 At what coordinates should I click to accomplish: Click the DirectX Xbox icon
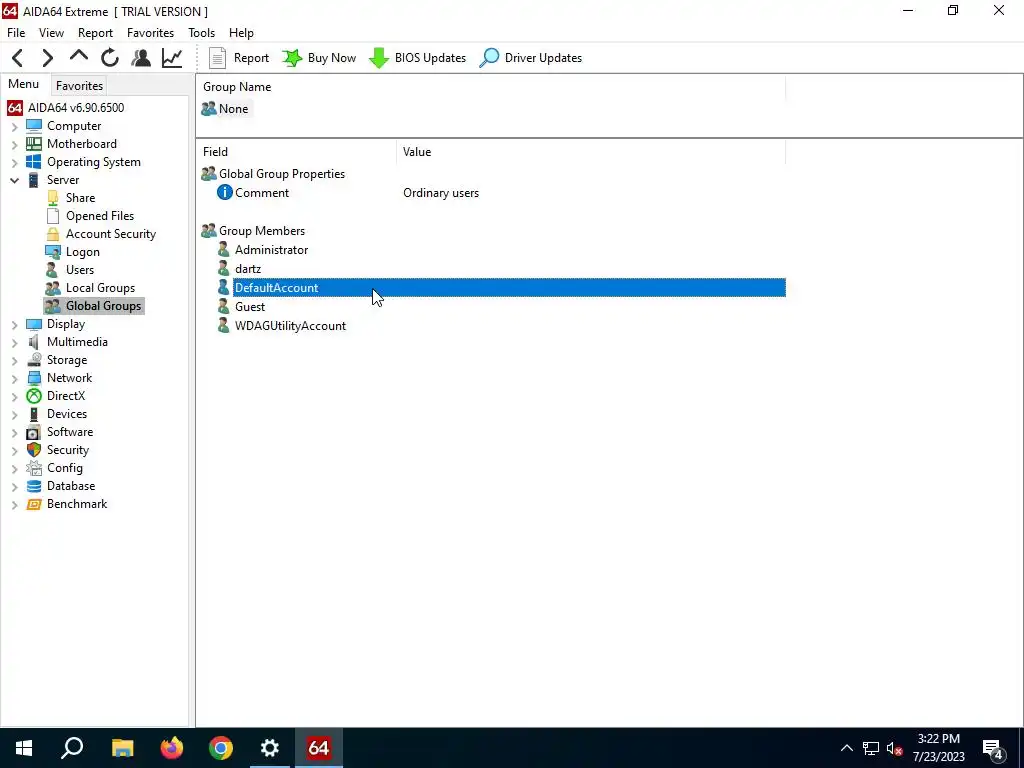click(x=34, y=396)
